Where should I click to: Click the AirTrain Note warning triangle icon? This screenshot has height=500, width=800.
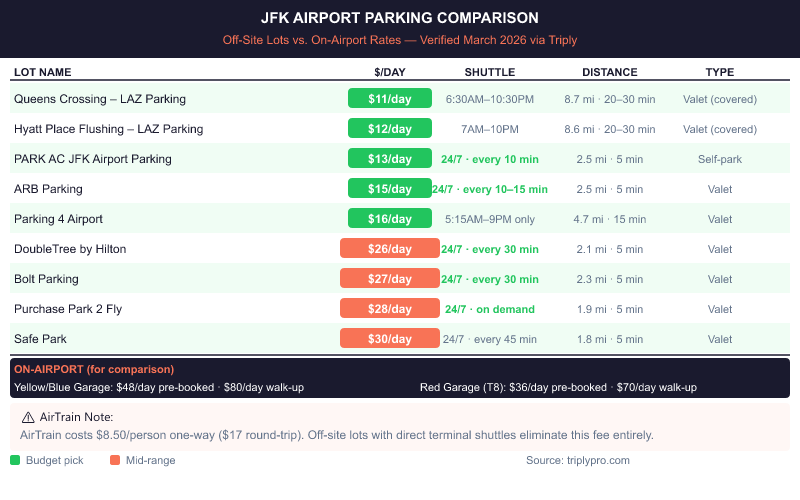(x=28, y=417)
